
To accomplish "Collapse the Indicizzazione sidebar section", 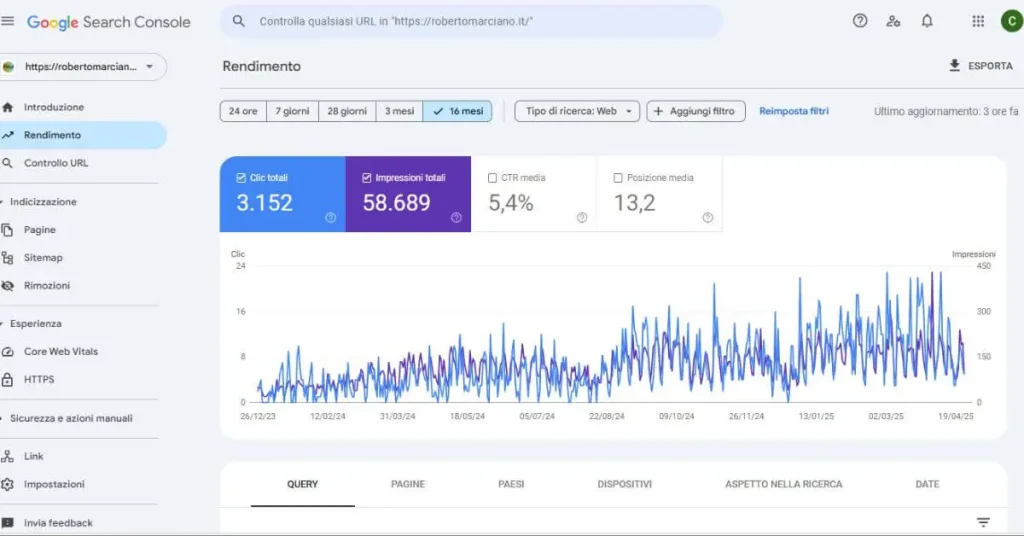I will pyautogui.click(x=4, y=202).
